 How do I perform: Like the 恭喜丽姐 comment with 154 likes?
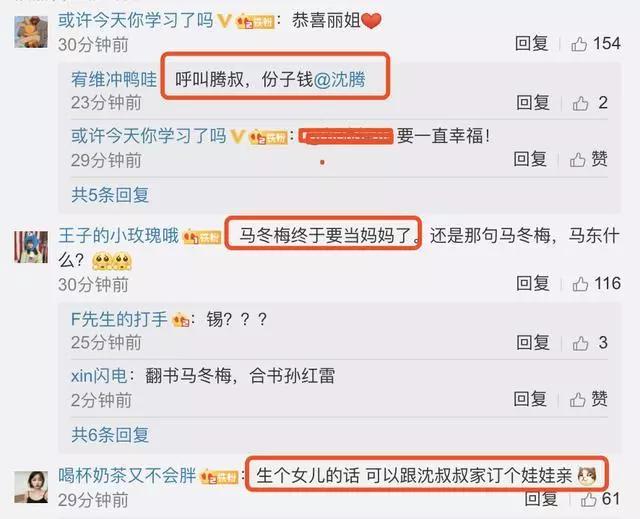596,43
